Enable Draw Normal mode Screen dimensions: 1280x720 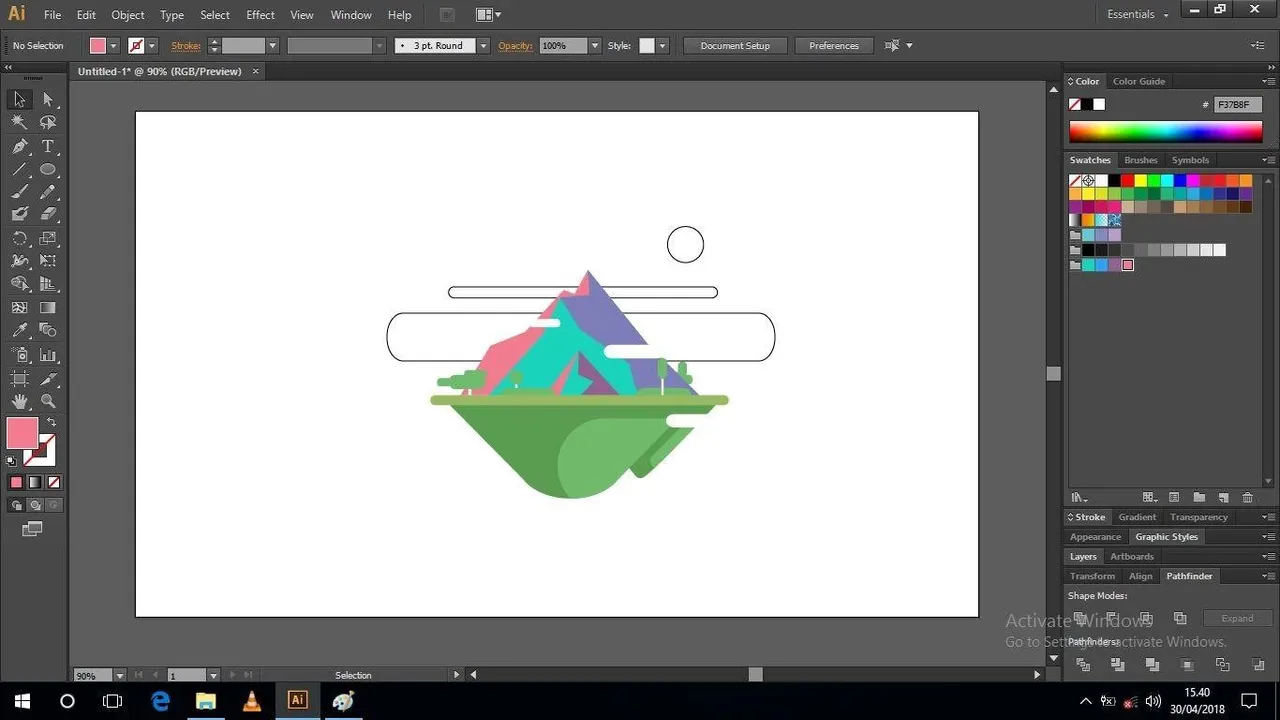16,505
